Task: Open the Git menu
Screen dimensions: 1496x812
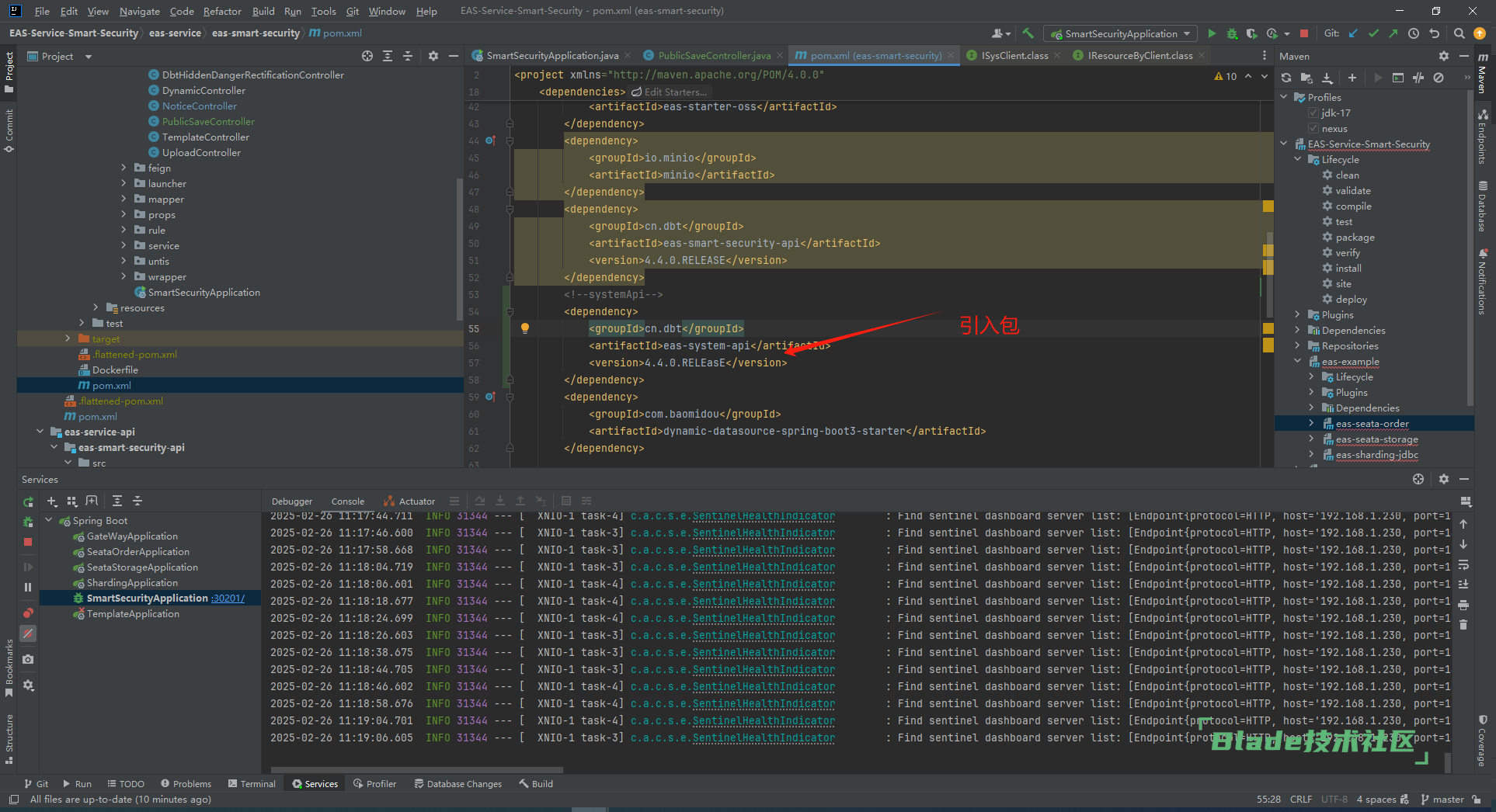Action: coord(353,11)
